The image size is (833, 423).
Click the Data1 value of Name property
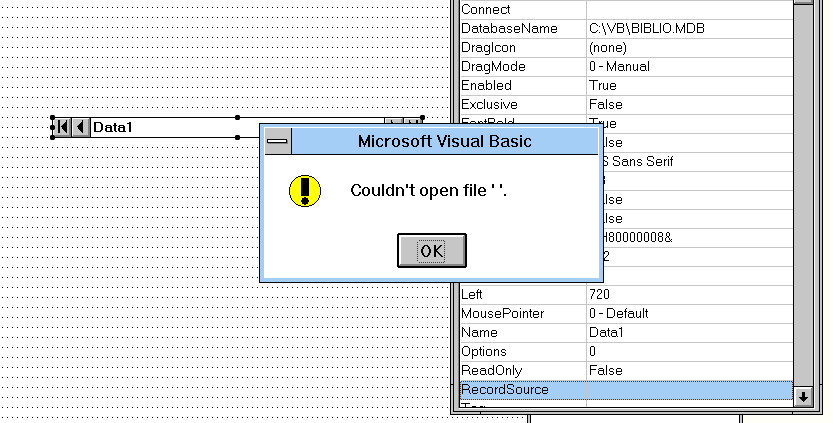click(606, 333)
